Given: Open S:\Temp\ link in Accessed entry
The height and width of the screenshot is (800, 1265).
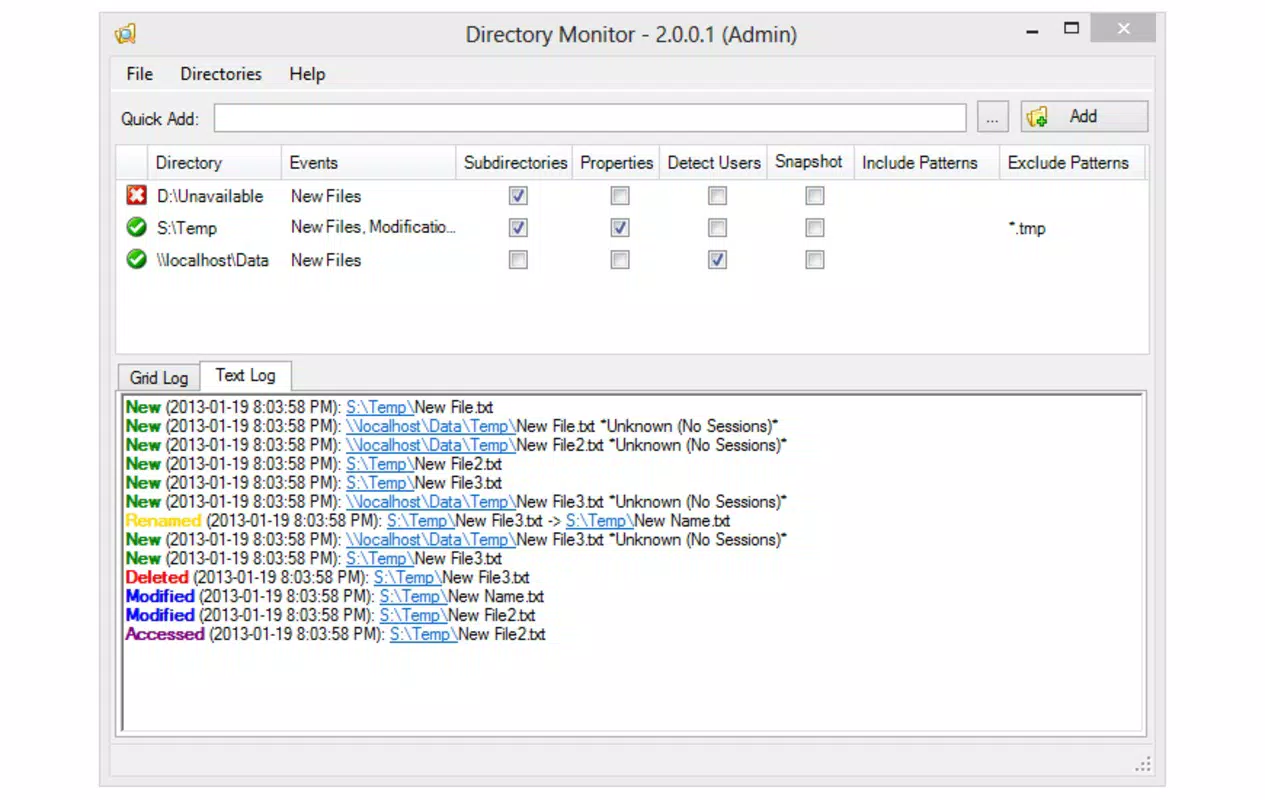Looking at the screenshot, I should pyautogui.click(x=424, y=635).
